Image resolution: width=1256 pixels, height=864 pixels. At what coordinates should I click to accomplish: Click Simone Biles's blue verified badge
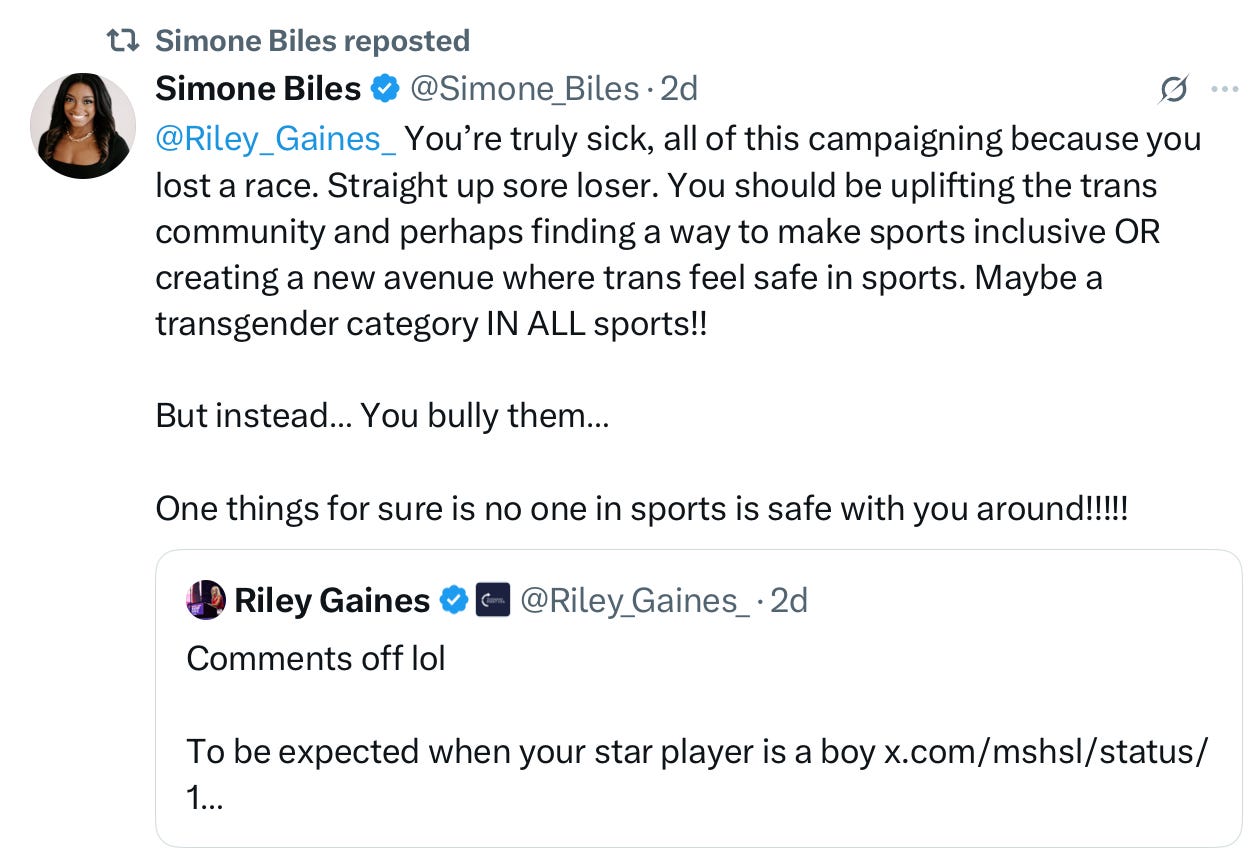(x=385, y=89)
